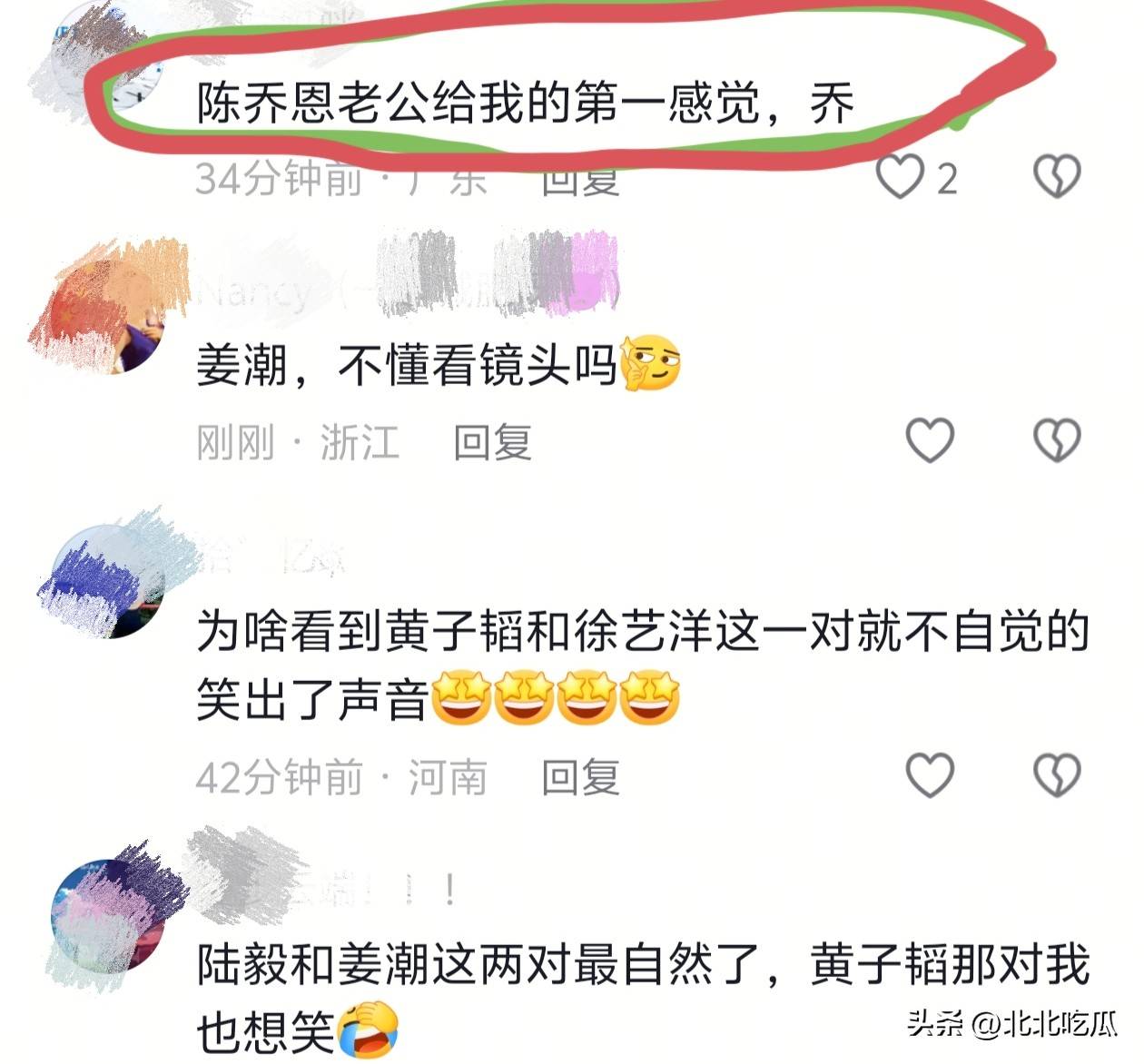This screenshot has width=1144, height=1064.
Task: Reply to the 河南 comment posted 42分钟前
Action: pyautogui.click(x=581, y=778)
